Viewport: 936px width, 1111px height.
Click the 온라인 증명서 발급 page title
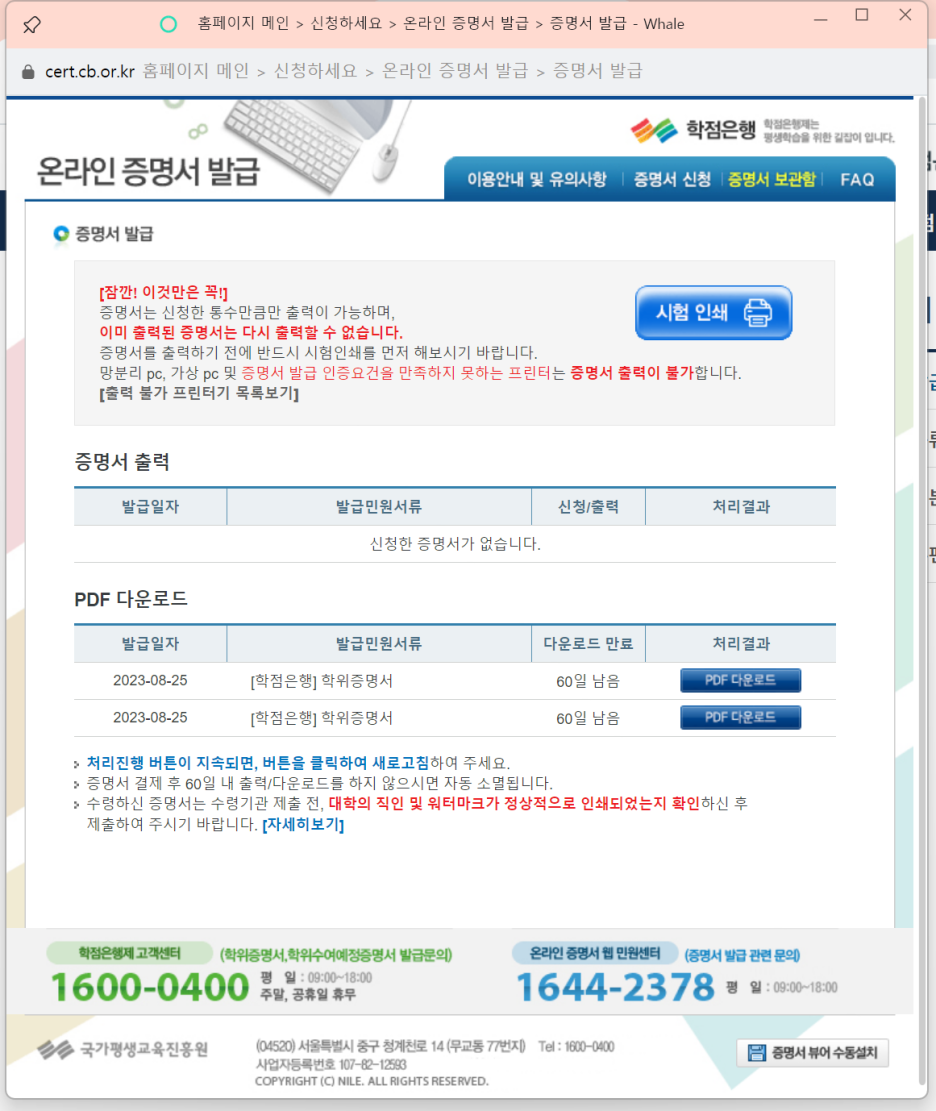click(x=149, y=171)
